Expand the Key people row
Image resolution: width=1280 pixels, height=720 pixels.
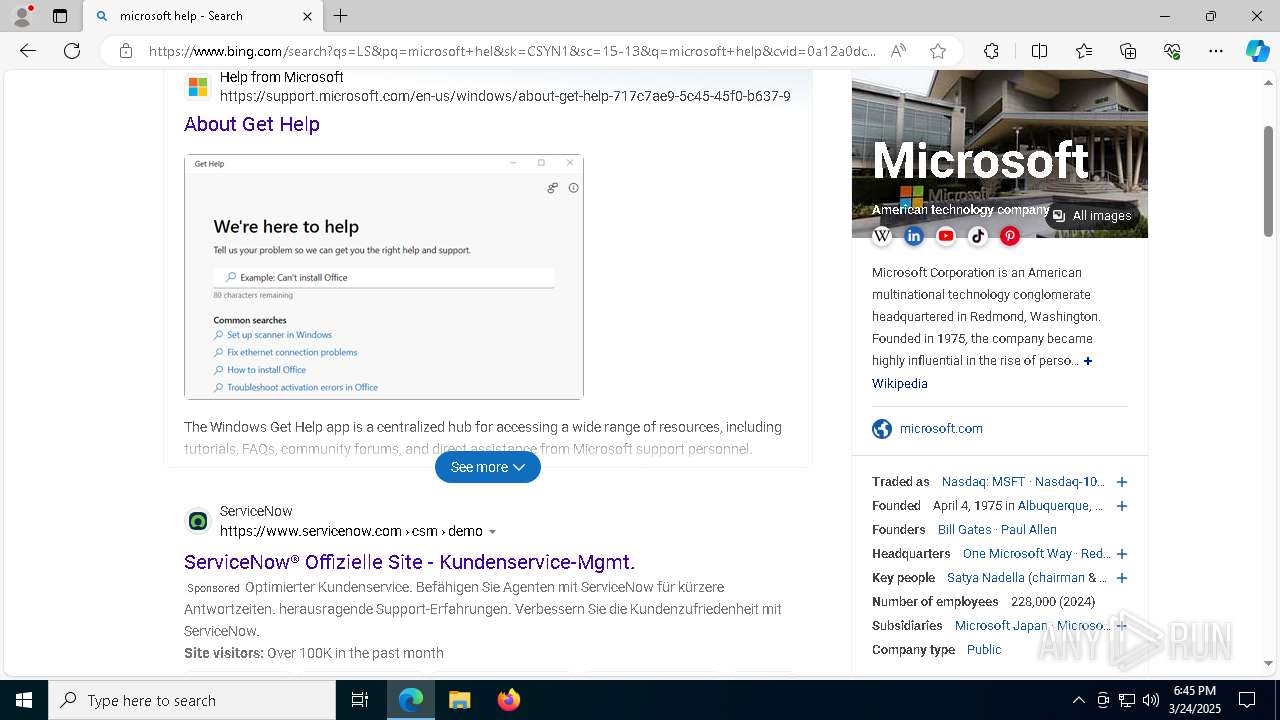coord(1122,578)
